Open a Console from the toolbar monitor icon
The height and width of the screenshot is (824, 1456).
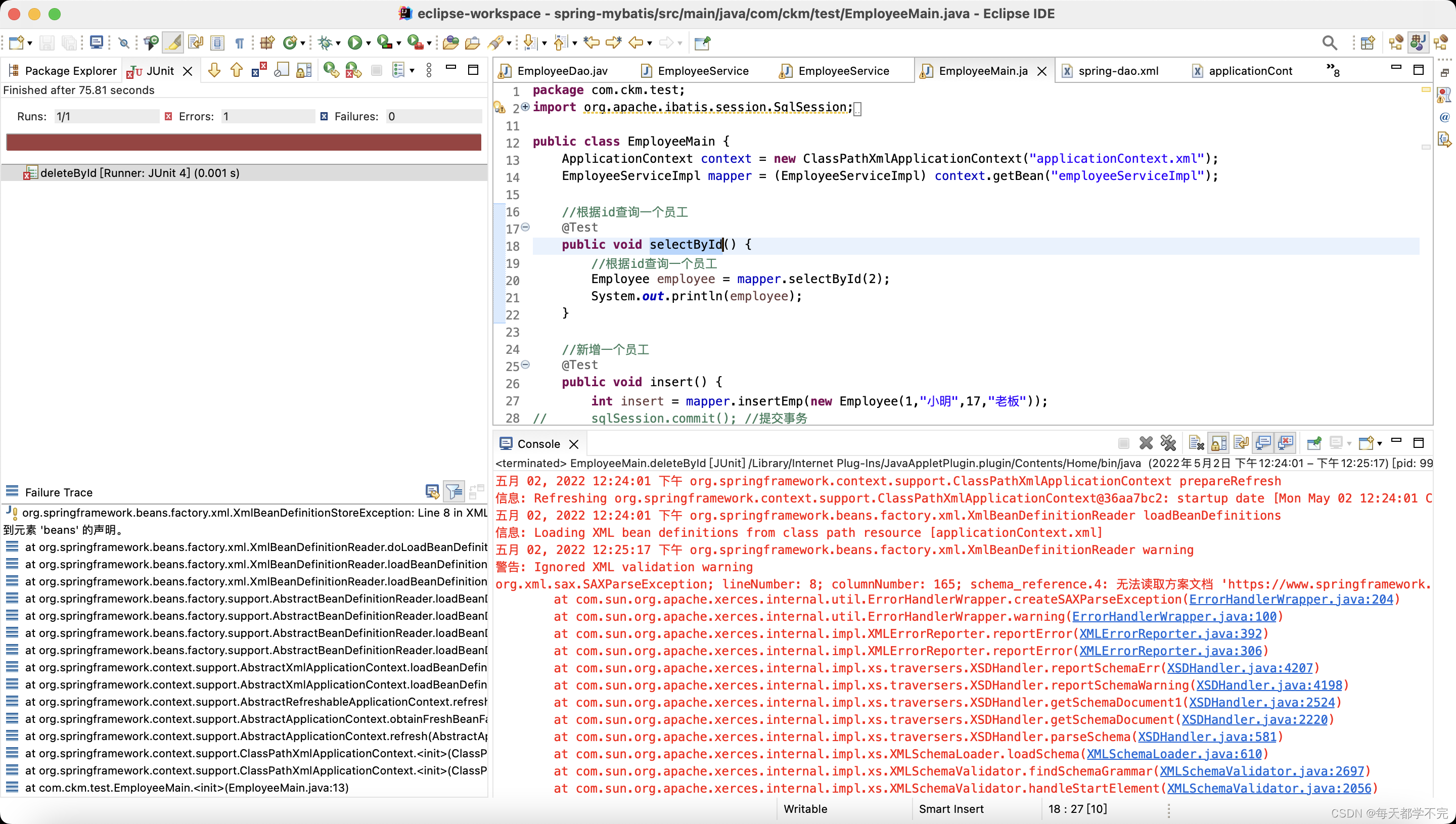click(97, 42)
